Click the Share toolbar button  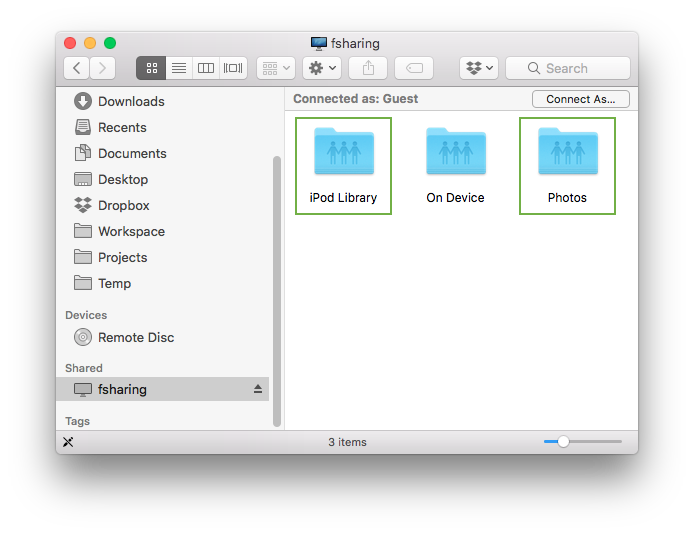tap(368, 68)
